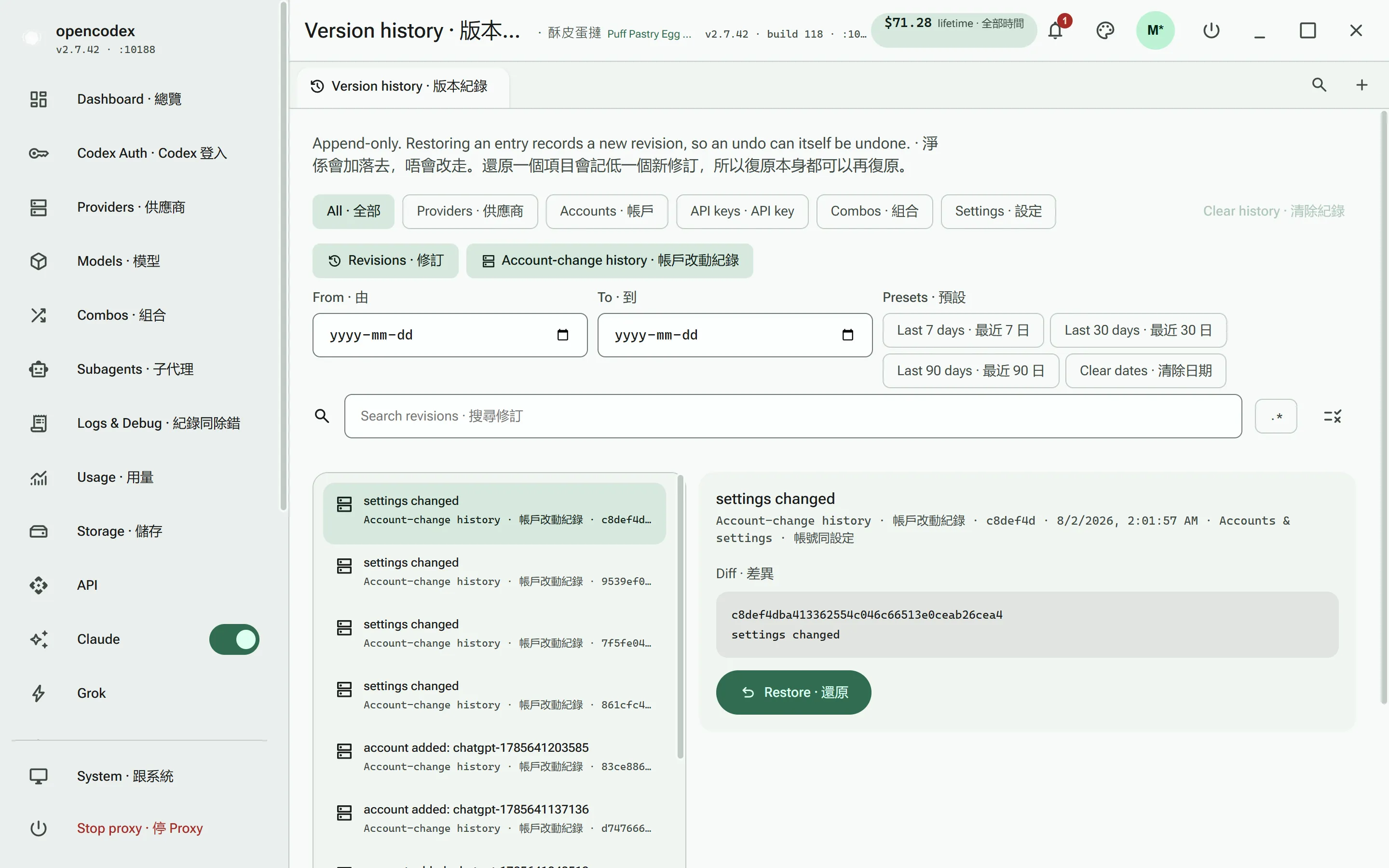Open the Dashboard sidebar icon
Viewport: 1389px width, 868px height.
point(39,99)
